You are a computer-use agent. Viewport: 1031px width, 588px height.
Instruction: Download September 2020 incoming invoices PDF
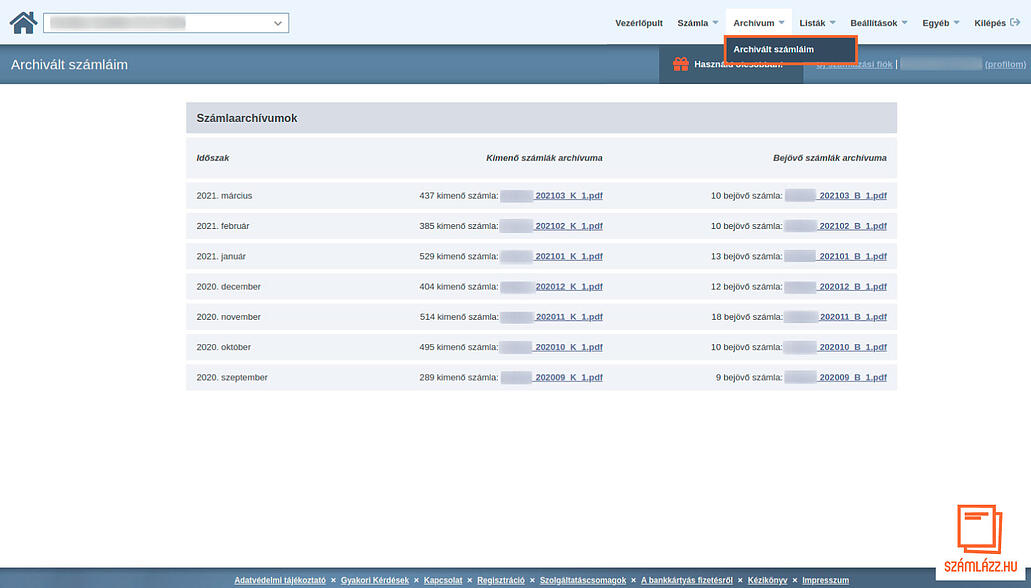pos(852,377)
